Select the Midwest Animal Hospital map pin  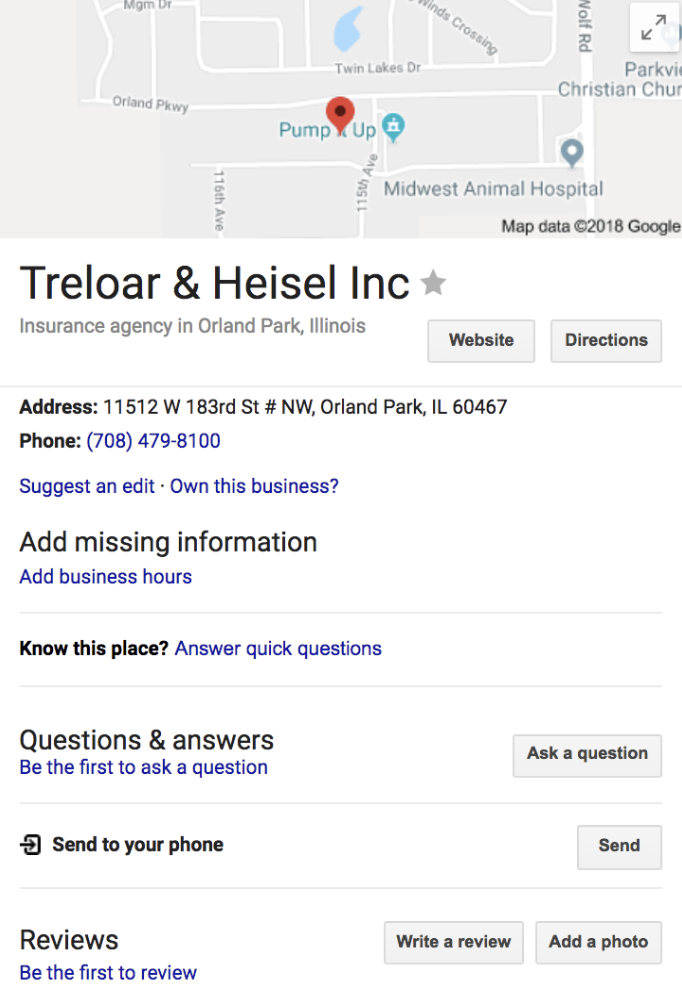[x=571, y=152]
